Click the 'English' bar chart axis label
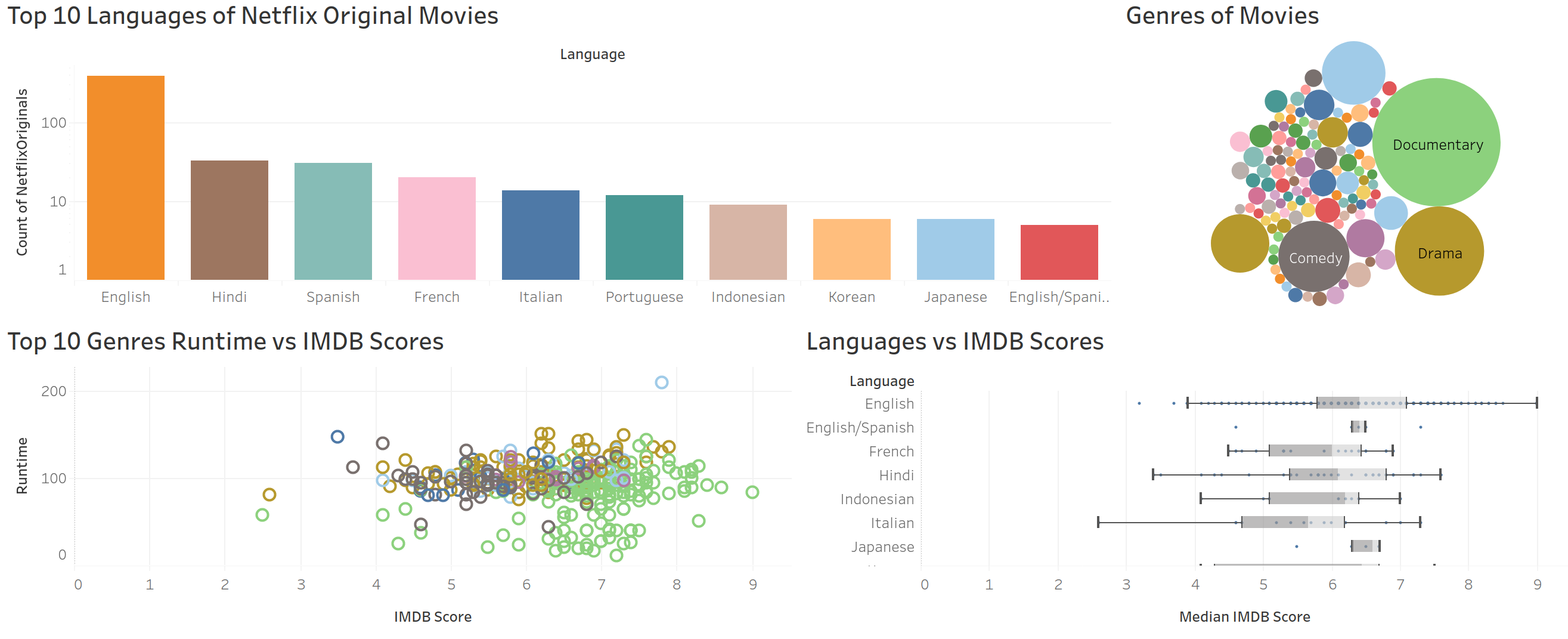The width and height of the screenshot is (1568, 639). (x=125, y=297)
